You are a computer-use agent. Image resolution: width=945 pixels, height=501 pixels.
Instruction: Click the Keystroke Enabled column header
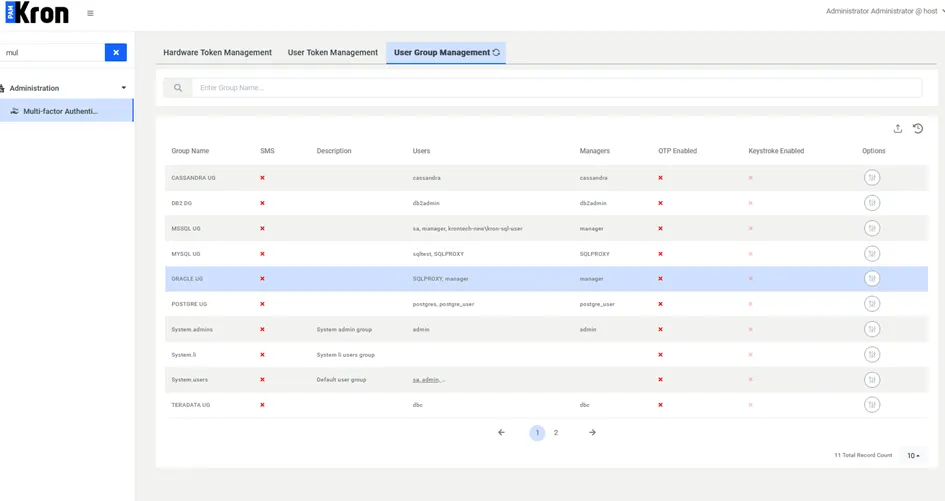776,151
